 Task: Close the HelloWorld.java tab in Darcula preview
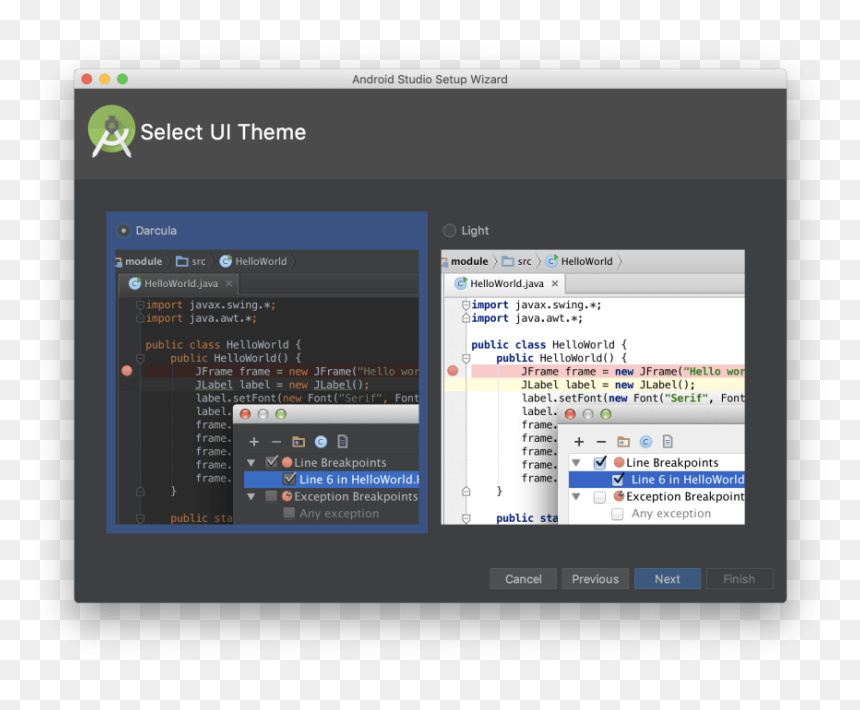coord(229,283)
